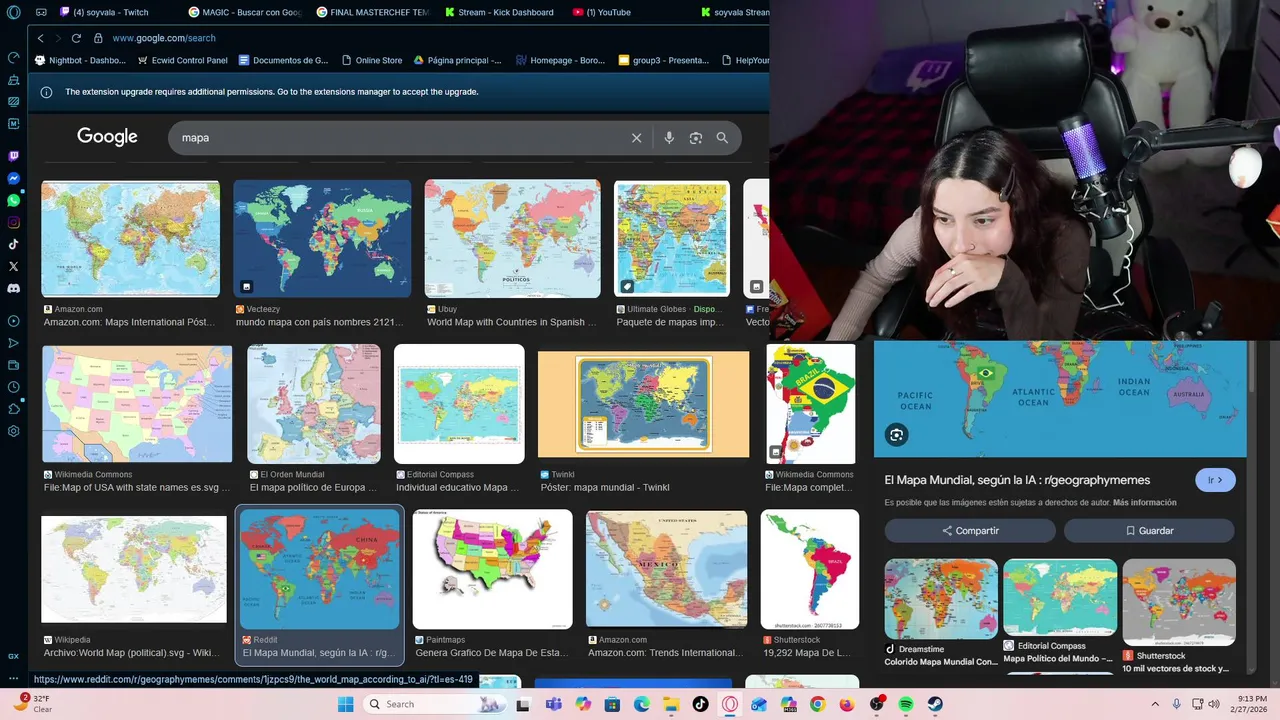Switch to the Stream - Kick Dashboard tab

pyautogui.click(x=502, y=12)
